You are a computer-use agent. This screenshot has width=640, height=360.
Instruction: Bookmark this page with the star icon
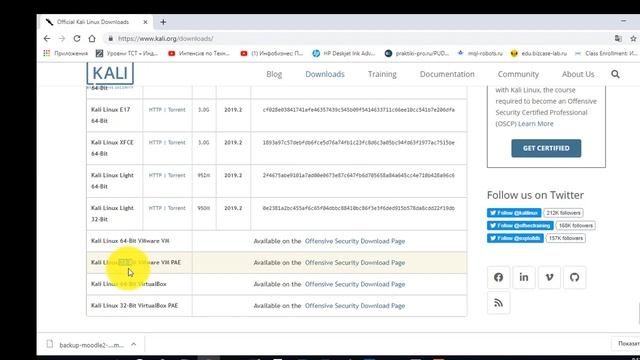click(x=633, y=38)
